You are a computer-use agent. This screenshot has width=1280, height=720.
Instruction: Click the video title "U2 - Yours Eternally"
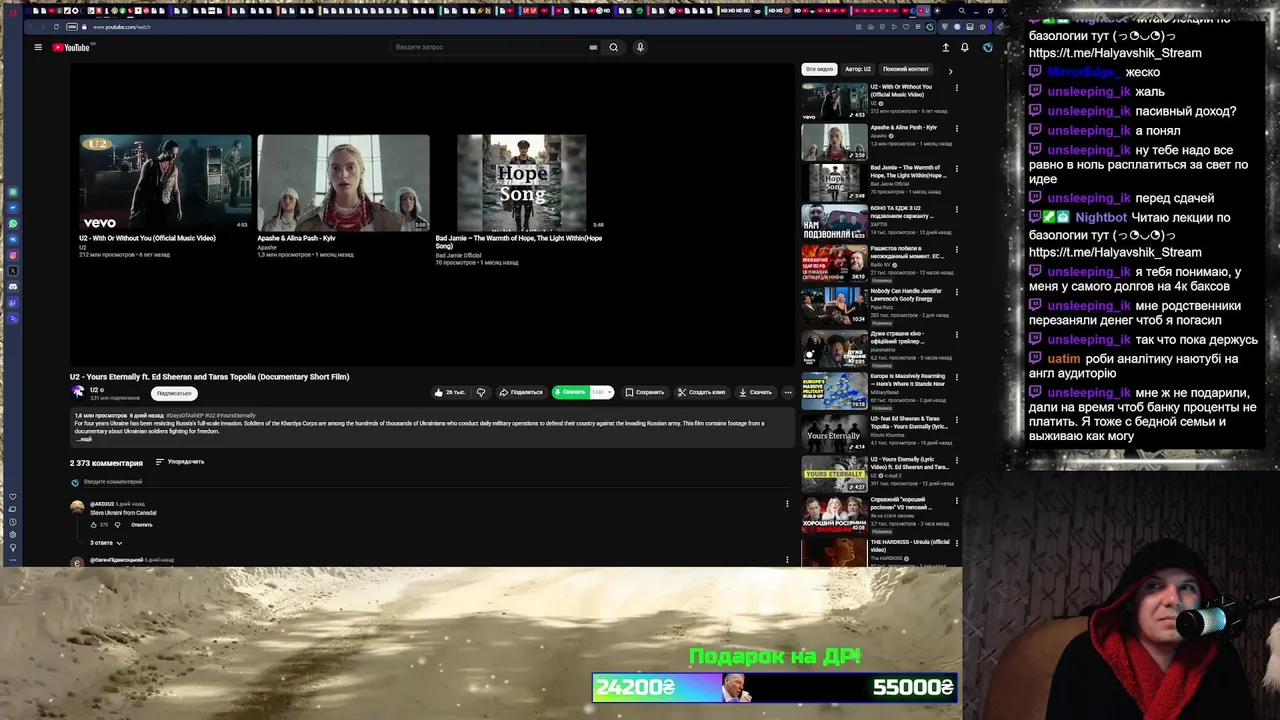[209, 377]
